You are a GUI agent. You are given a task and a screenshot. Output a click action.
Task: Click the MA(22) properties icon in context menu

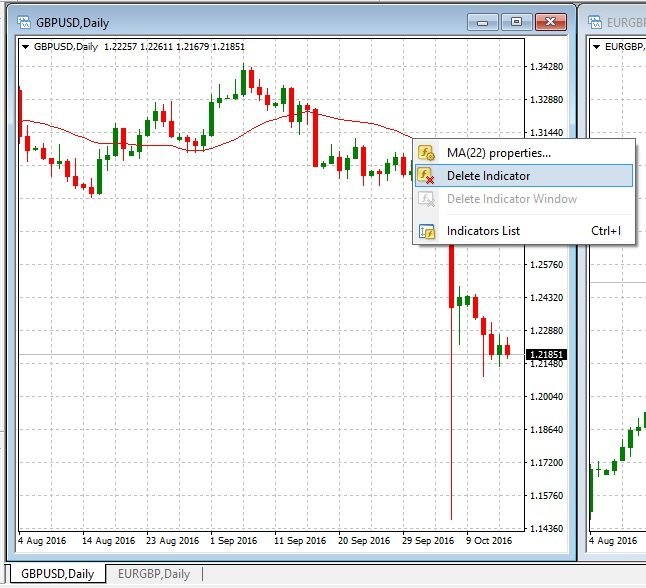[427, 153]
